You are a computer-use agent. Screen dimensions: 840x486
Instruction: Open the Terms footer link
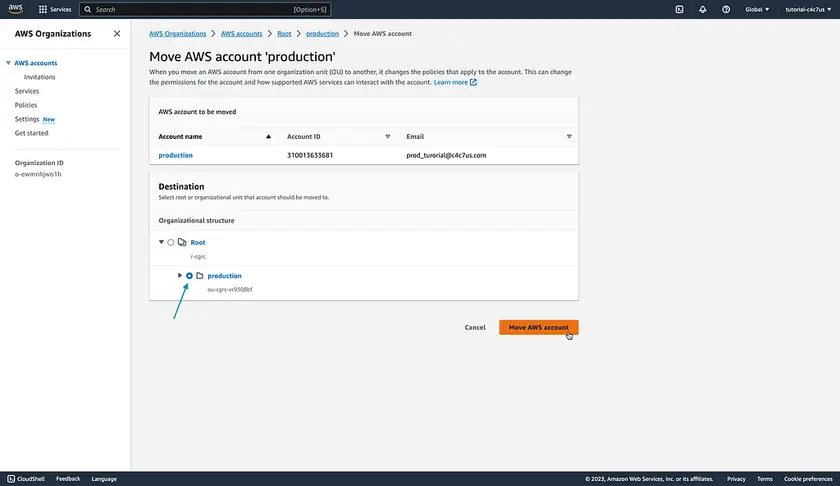click(x=764, y=479)
